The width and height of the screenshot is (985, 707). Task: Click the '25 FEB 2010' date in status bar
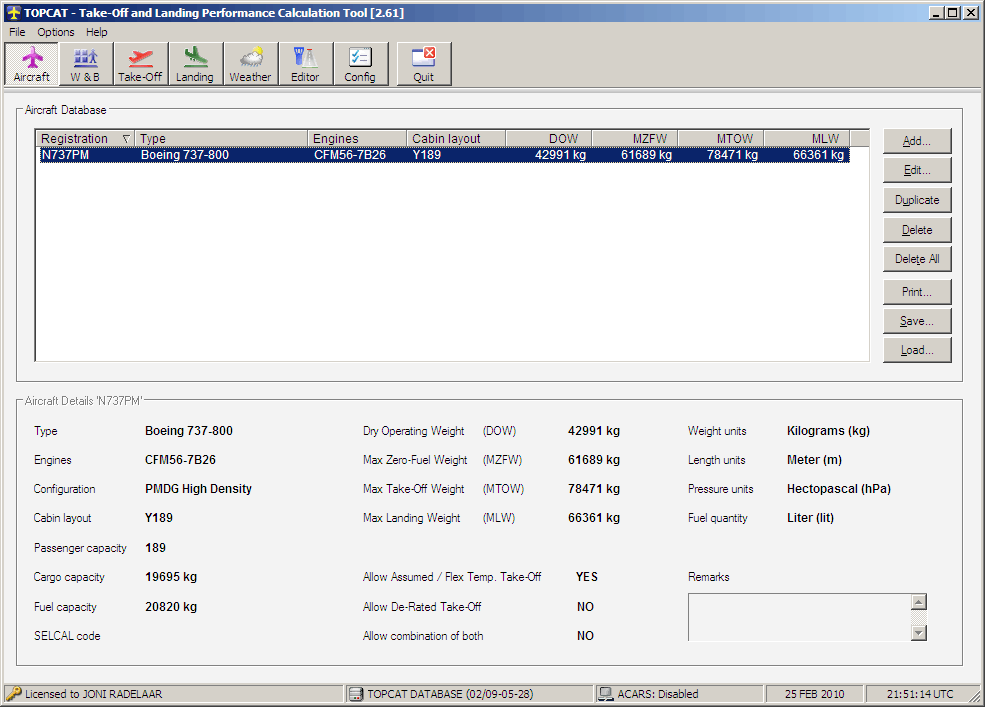click(814, 694)
